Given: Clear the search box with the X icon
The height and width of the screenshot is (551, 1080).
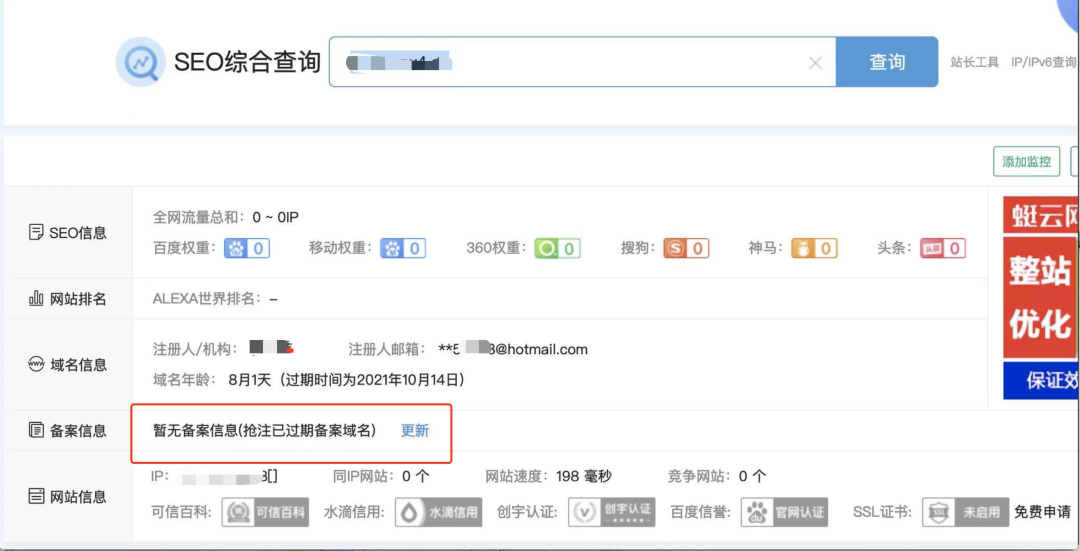Looking at the screenshot, I should tap(815, 63).
